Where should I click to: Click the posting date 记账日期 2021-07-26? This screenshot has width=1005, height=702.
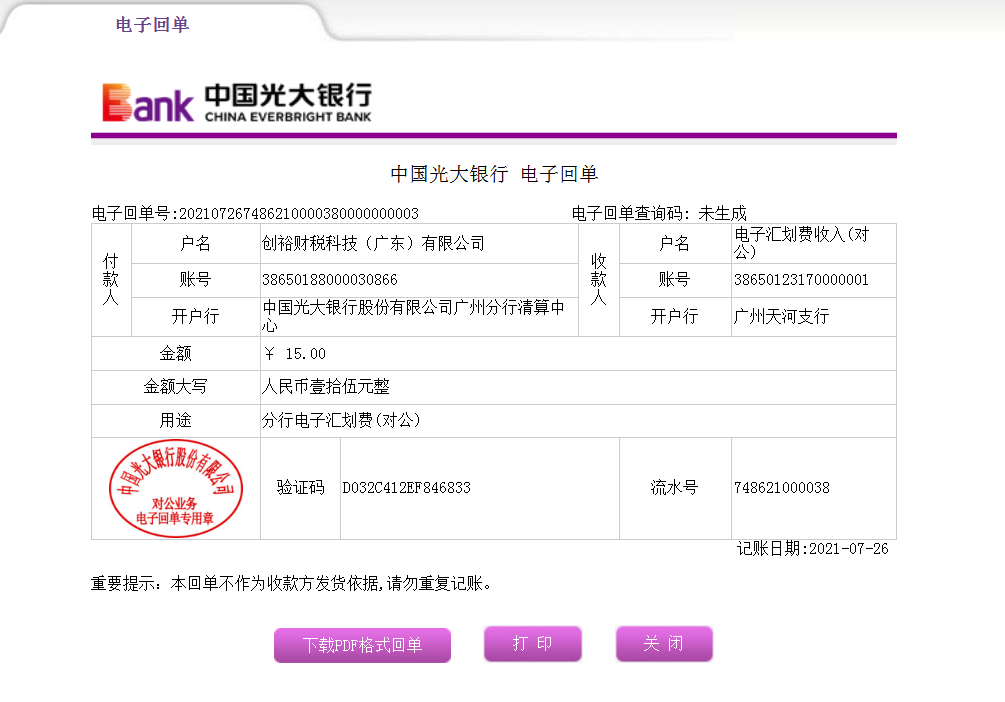812,549
